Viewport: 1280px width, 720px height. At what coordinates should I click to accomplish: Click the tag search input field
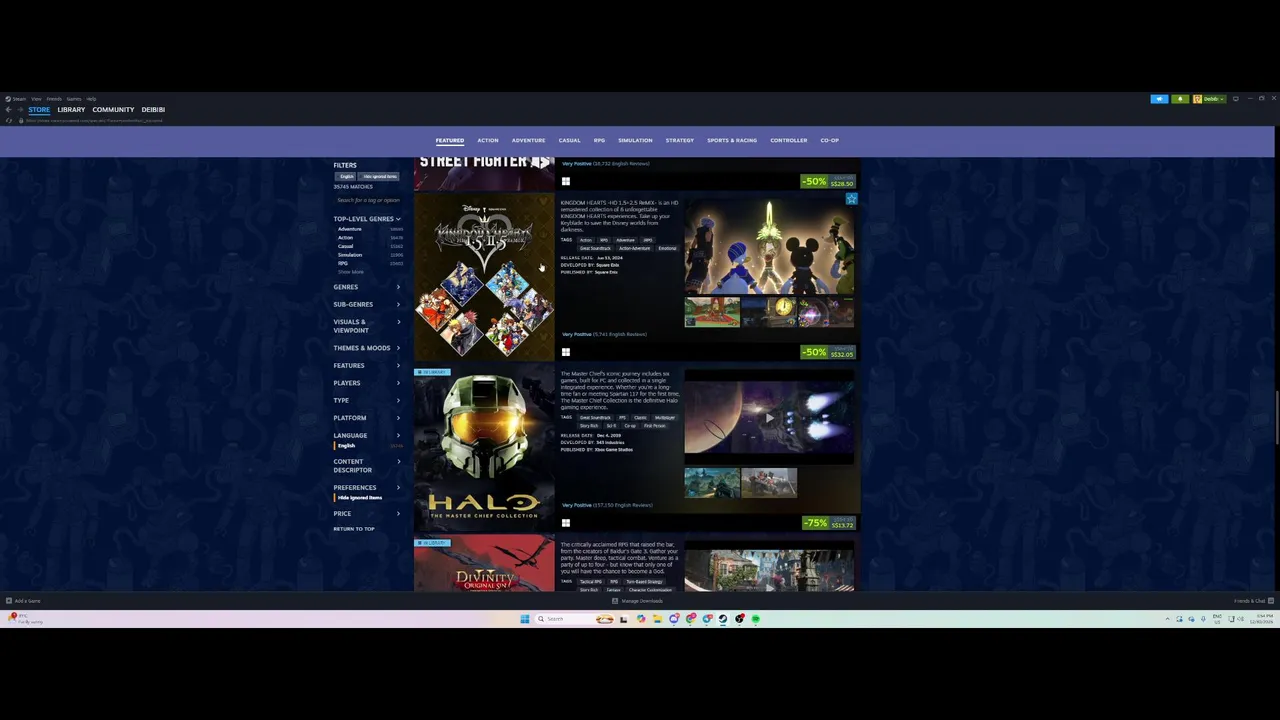(368, 200)
